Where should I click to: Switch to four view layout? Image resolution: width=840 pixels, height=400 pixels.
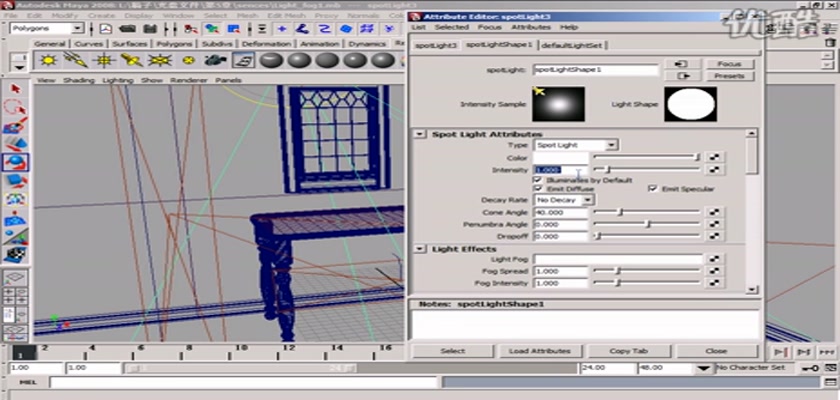tap(16, 297)
